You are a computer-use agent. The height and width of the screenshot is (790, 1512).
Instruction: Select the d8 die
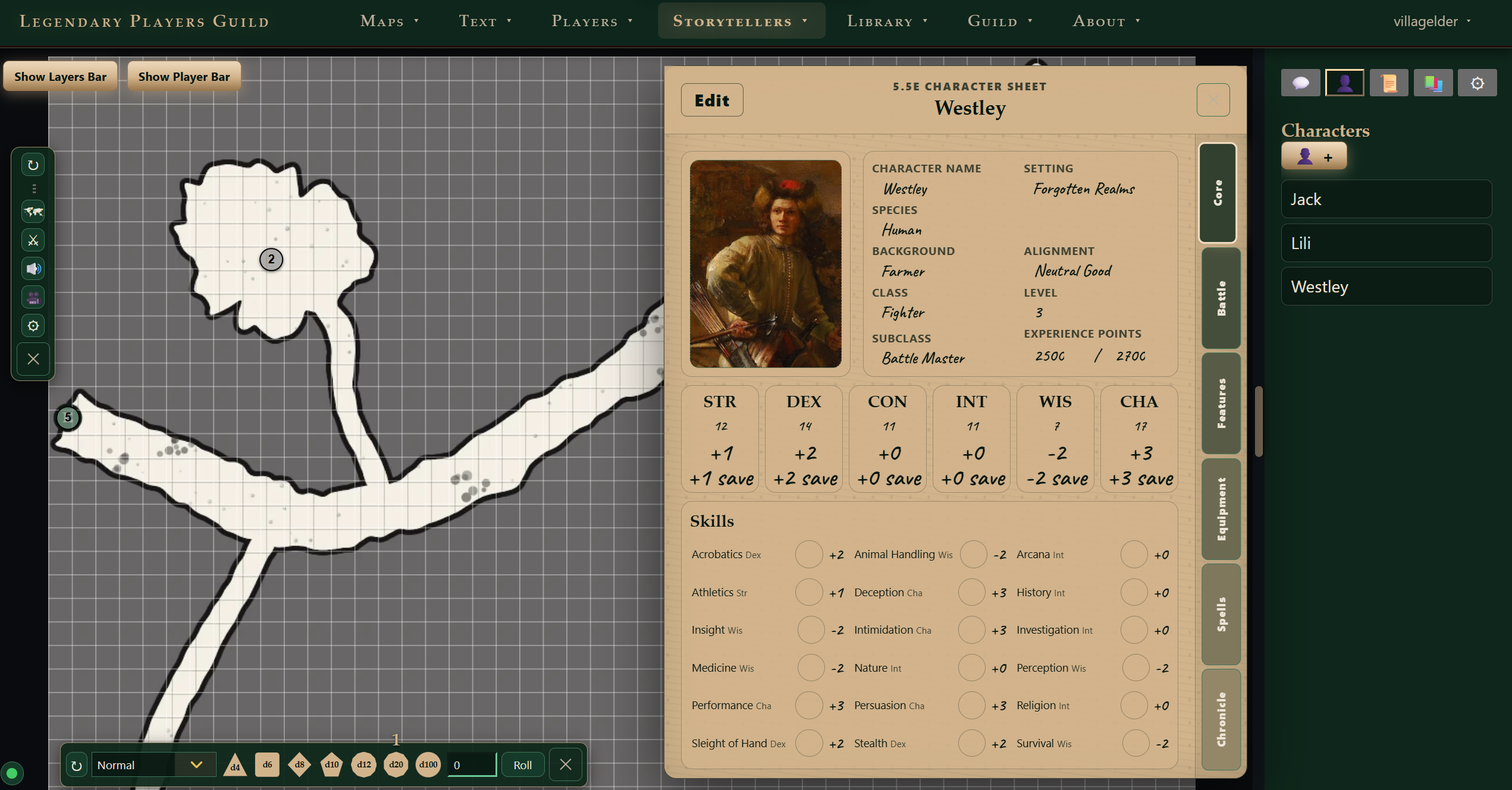[299, 765]
